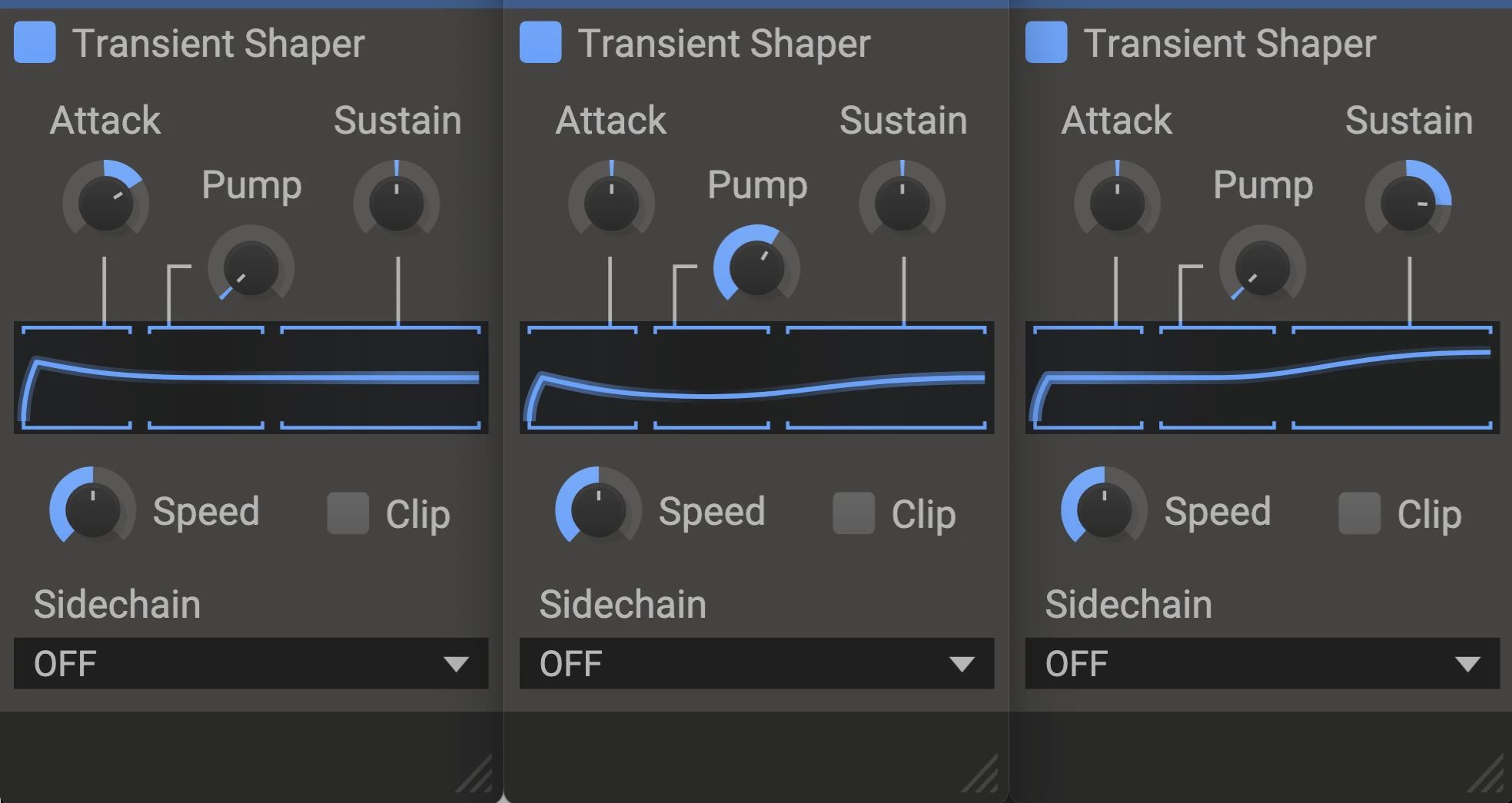
Task: Click the resize grip of the left panel
Action: point(475,775)
